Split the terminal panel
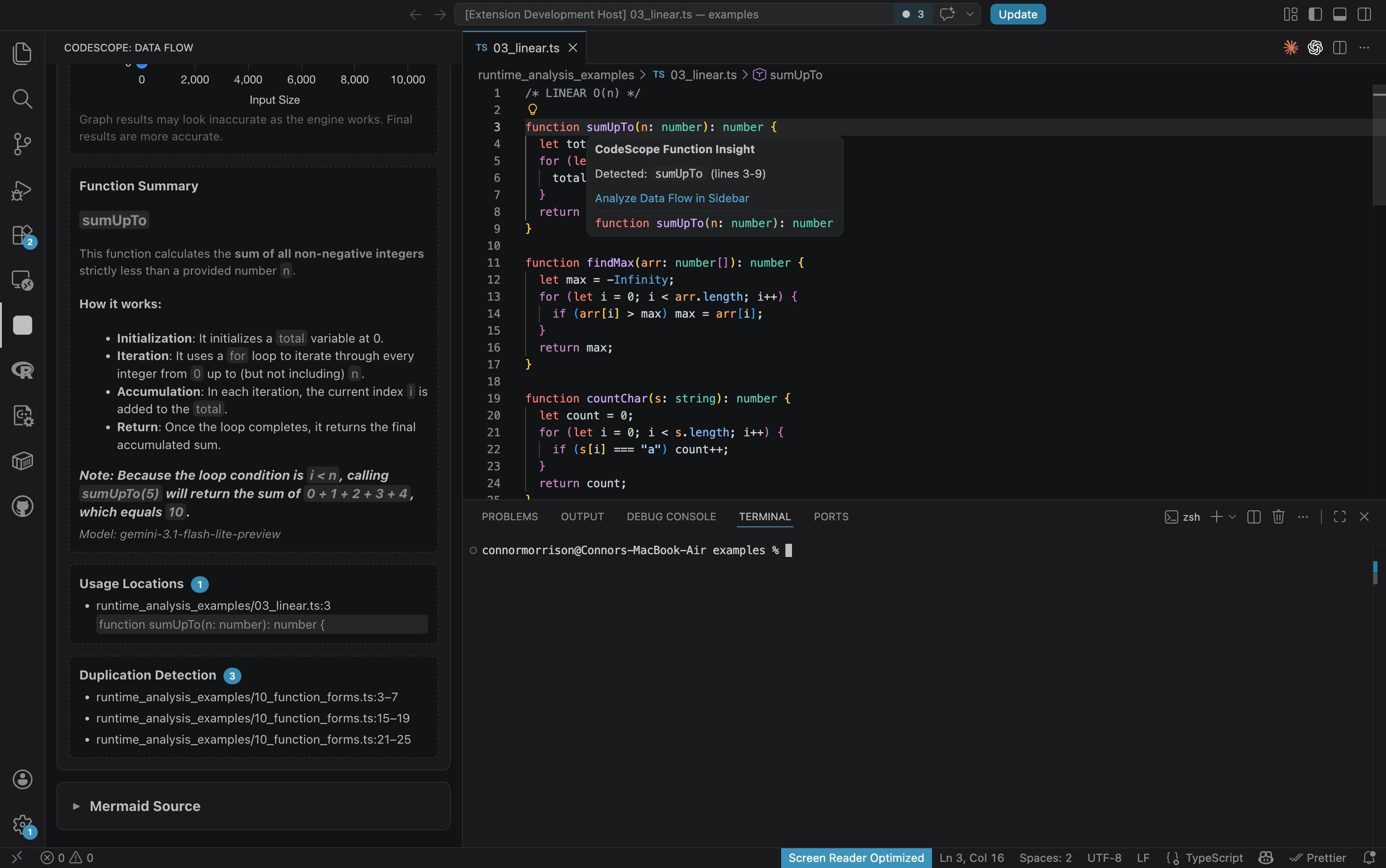1386x868 pixels. (1254, 516)
